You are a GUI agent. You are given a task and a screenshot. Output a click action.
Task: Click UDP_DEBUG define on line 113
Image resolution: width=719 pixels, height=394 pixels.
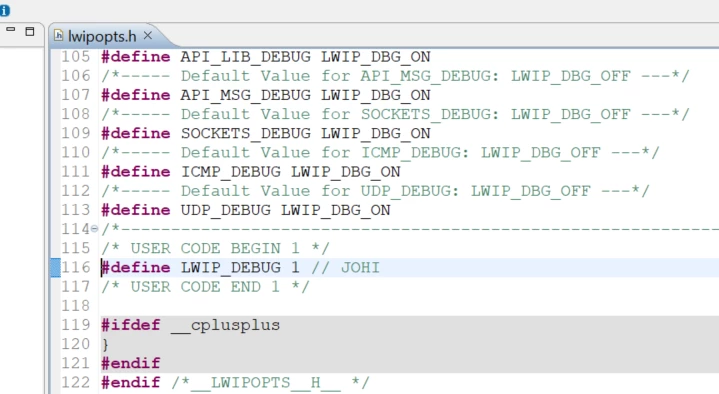point(226,210)
